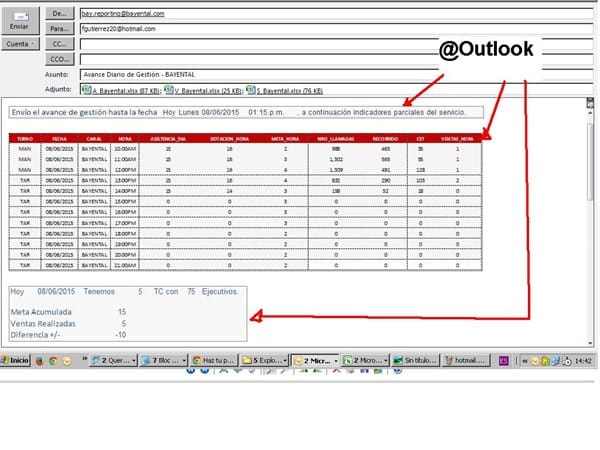This screenshot has height=450, width=600.
Task: Send the email with the Enviar button
Action: point(20,21)
